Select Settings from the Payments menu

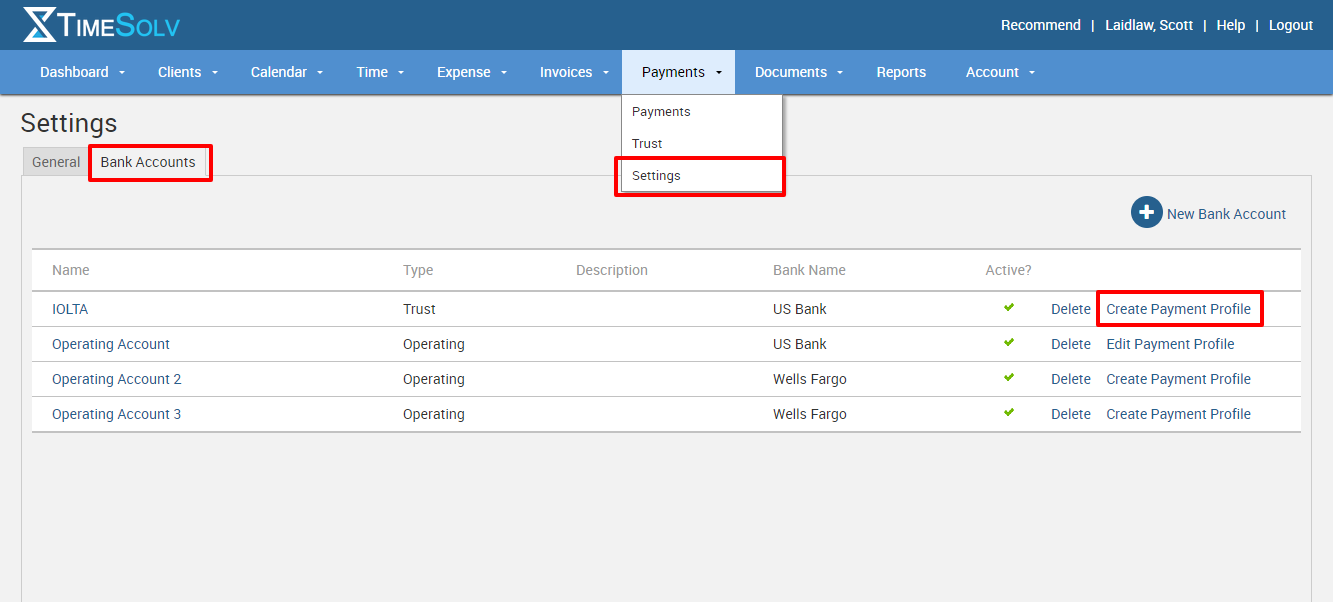[656, 176]
